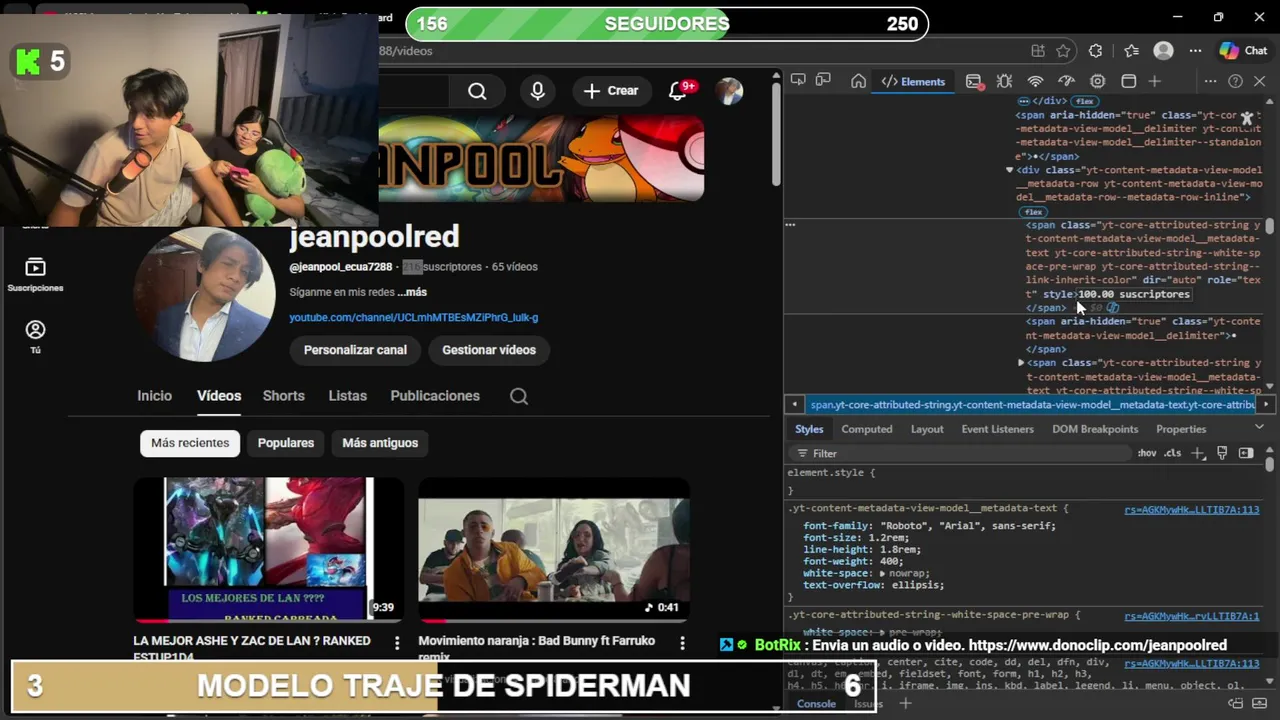Open channel Shorts tab
This screenshot has width=1280, height=720.
[x=283, y=396]
